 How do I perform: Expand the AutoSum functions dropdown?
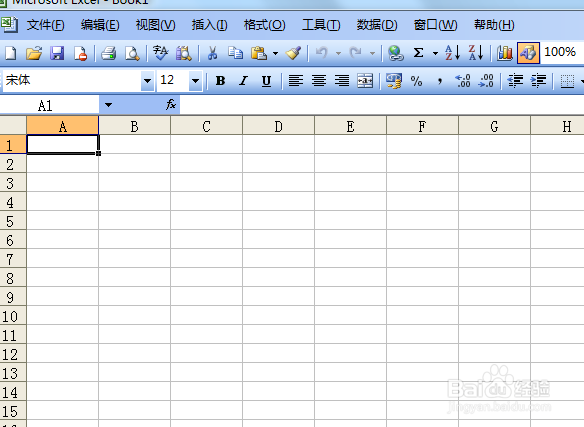435,53
